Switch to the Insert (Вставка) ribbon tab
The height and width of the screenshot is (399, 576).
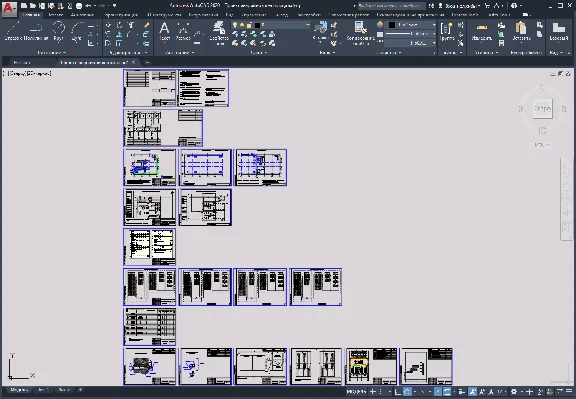tap(56, 15)
